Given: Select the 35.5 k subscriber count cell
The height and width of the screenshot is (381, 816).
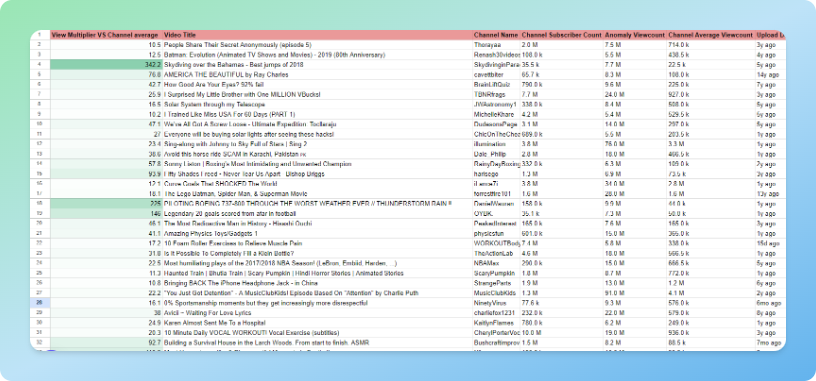Looking at the screenshot, I should click(562, 65).
